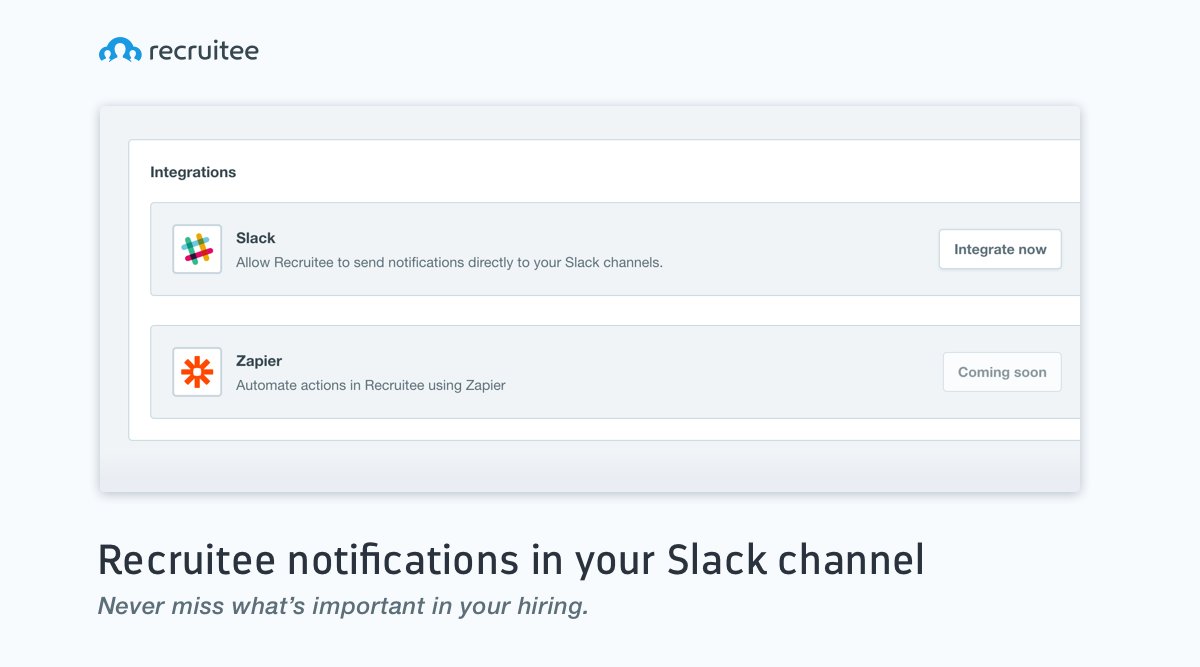This screenshot has width=1200, height=667.
Task: Click the tagline "Never miss what's important in your hiring."
Action: 343,606
